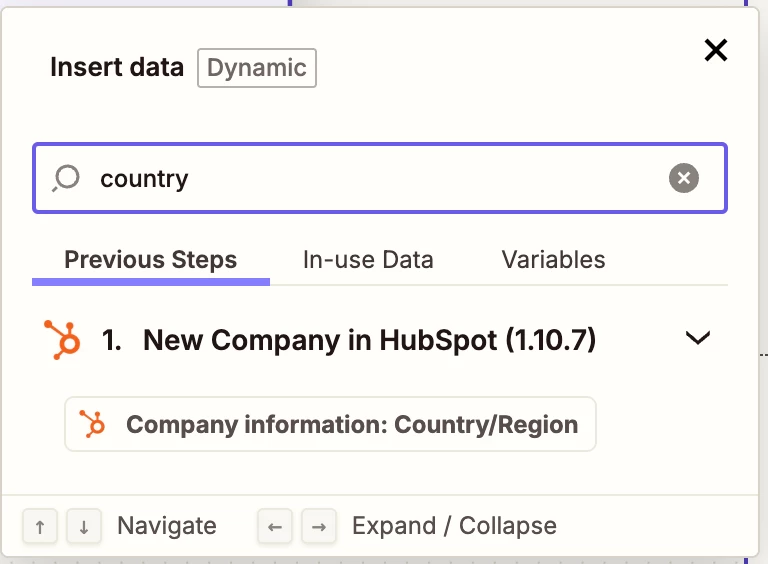Focus the country search field
Viewport: 768px width, 564px height.
(x=380, y=178)
